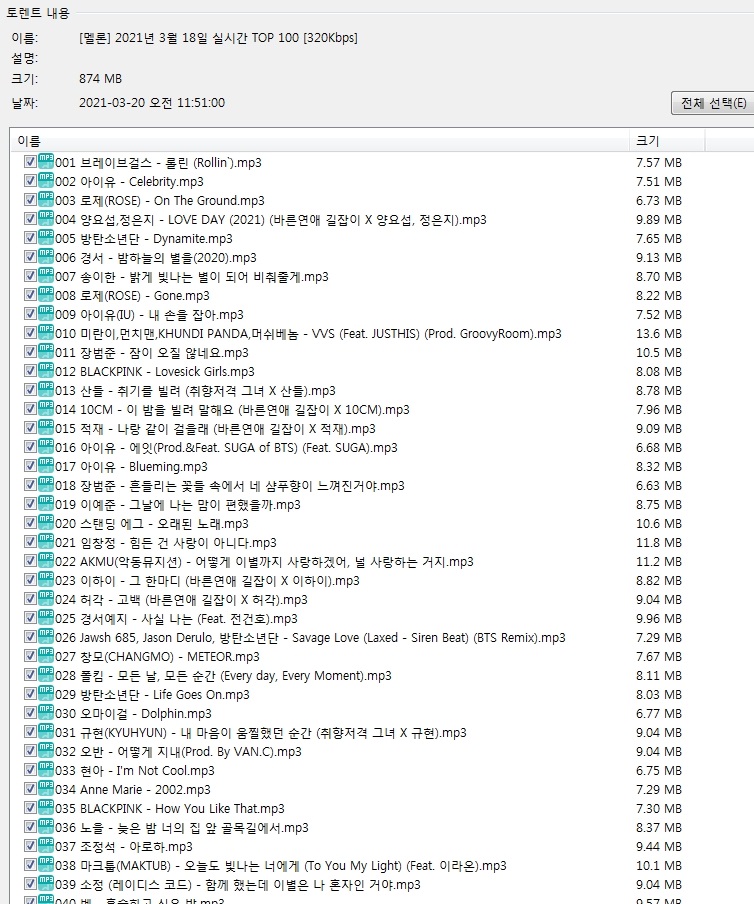Click MP3 icon of 024 허각 고백
The image size is (754, 904).
(x=46, y=599)
